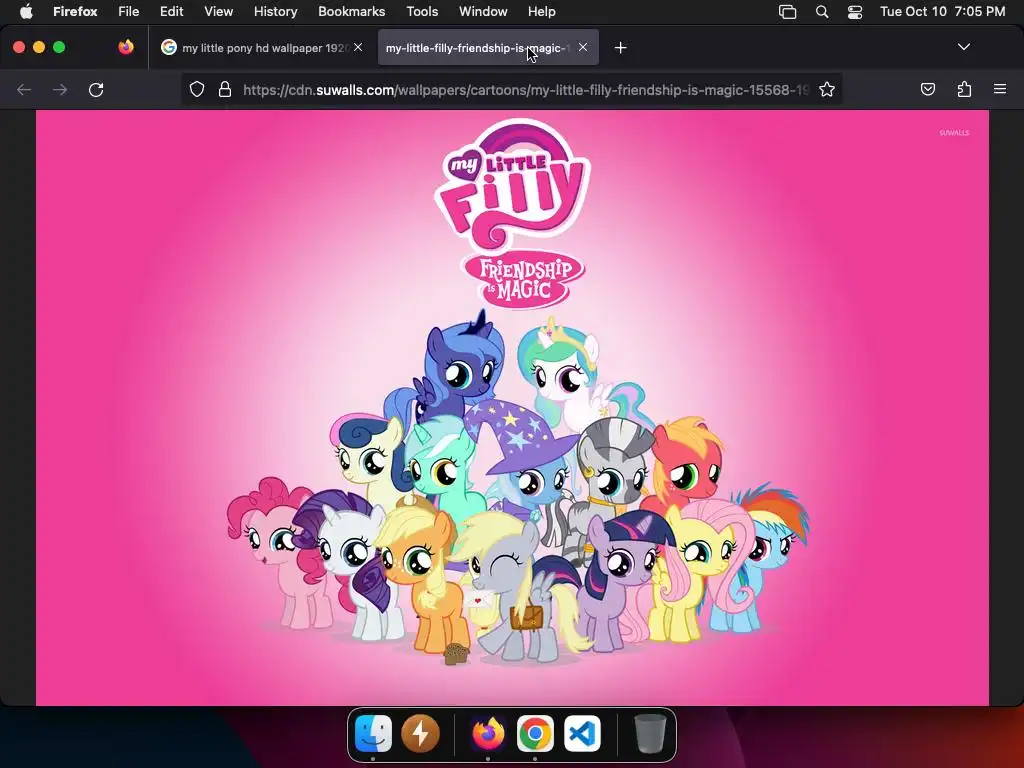Open the Help menu
This screenshot has height=768, width=1024.
tap(541, 11)
